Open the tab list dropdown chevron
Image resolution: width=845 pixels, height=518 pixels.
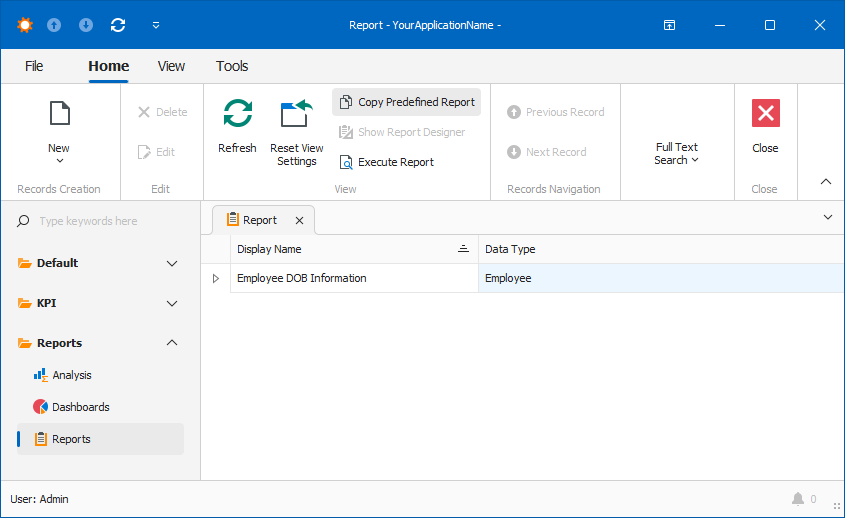coord(828,217)
